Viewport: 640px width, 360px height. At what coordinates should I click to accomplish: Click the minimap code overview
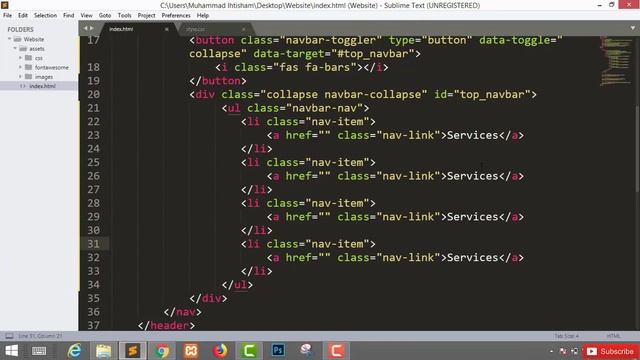click(616, 61)
